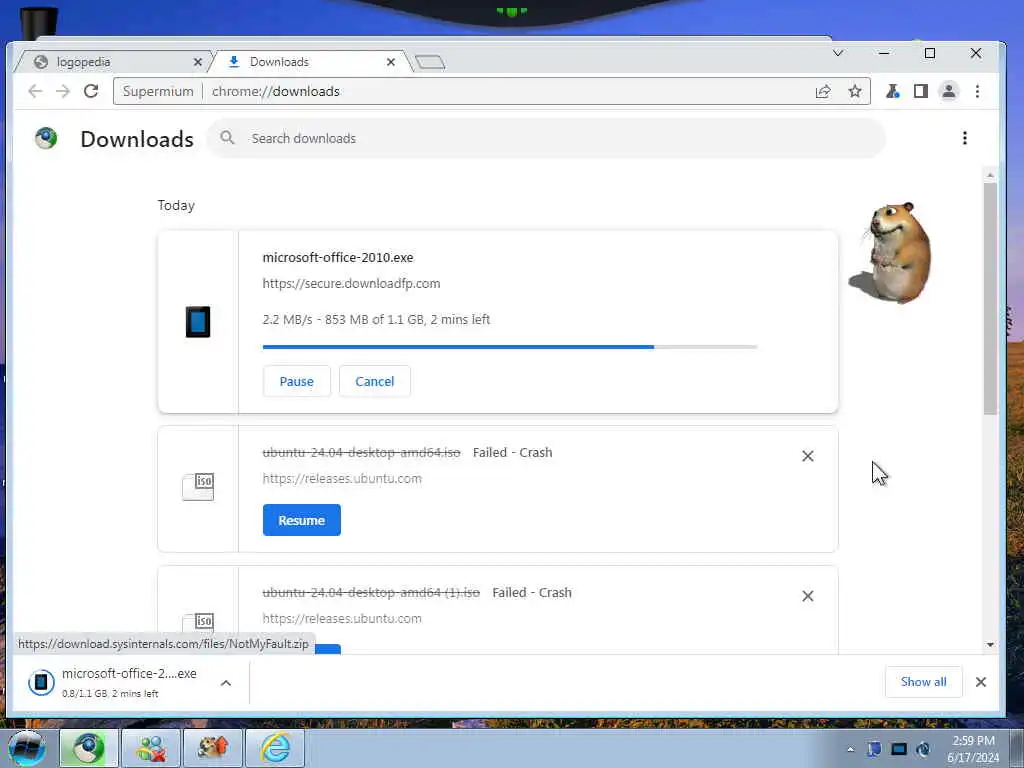Close the logopedia tab
Image resolution: width=1024 pixels, height=768 pixels.
click(198, 62)
